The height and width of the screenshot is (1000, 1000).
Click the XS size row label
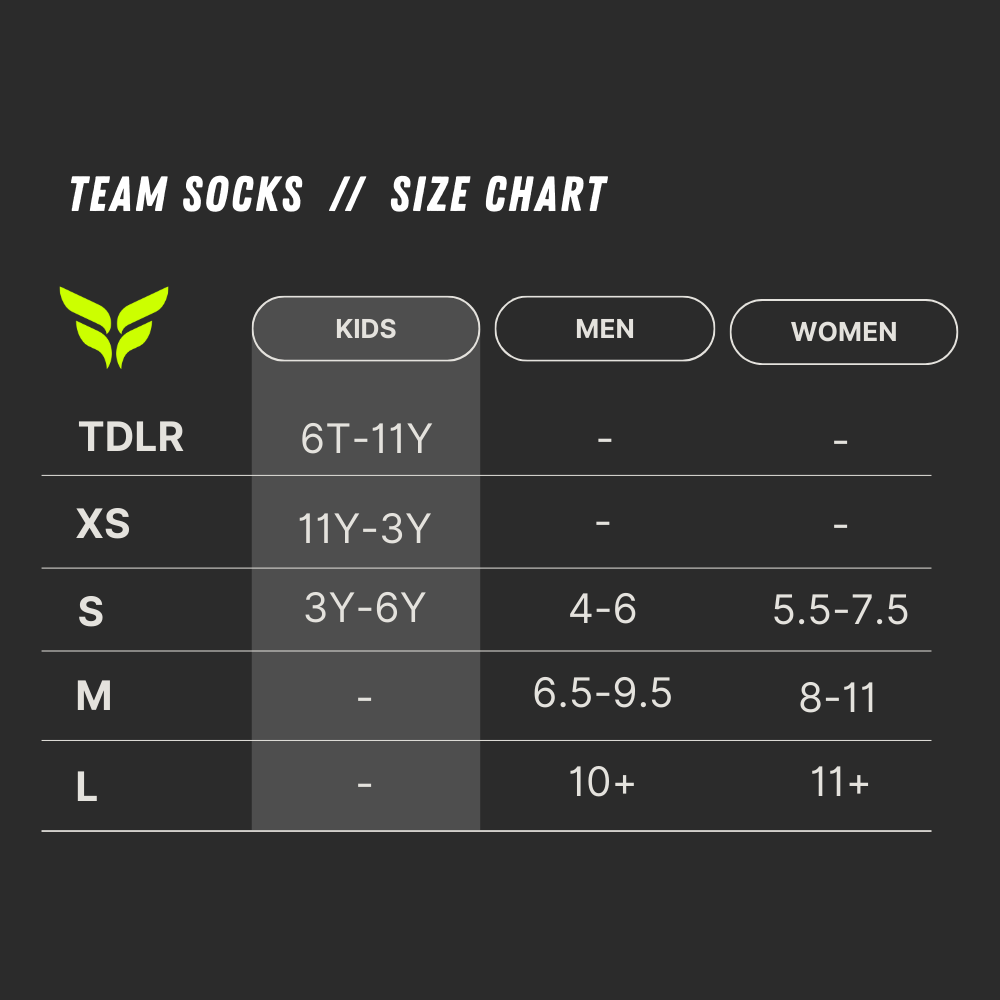click(103, 524)
